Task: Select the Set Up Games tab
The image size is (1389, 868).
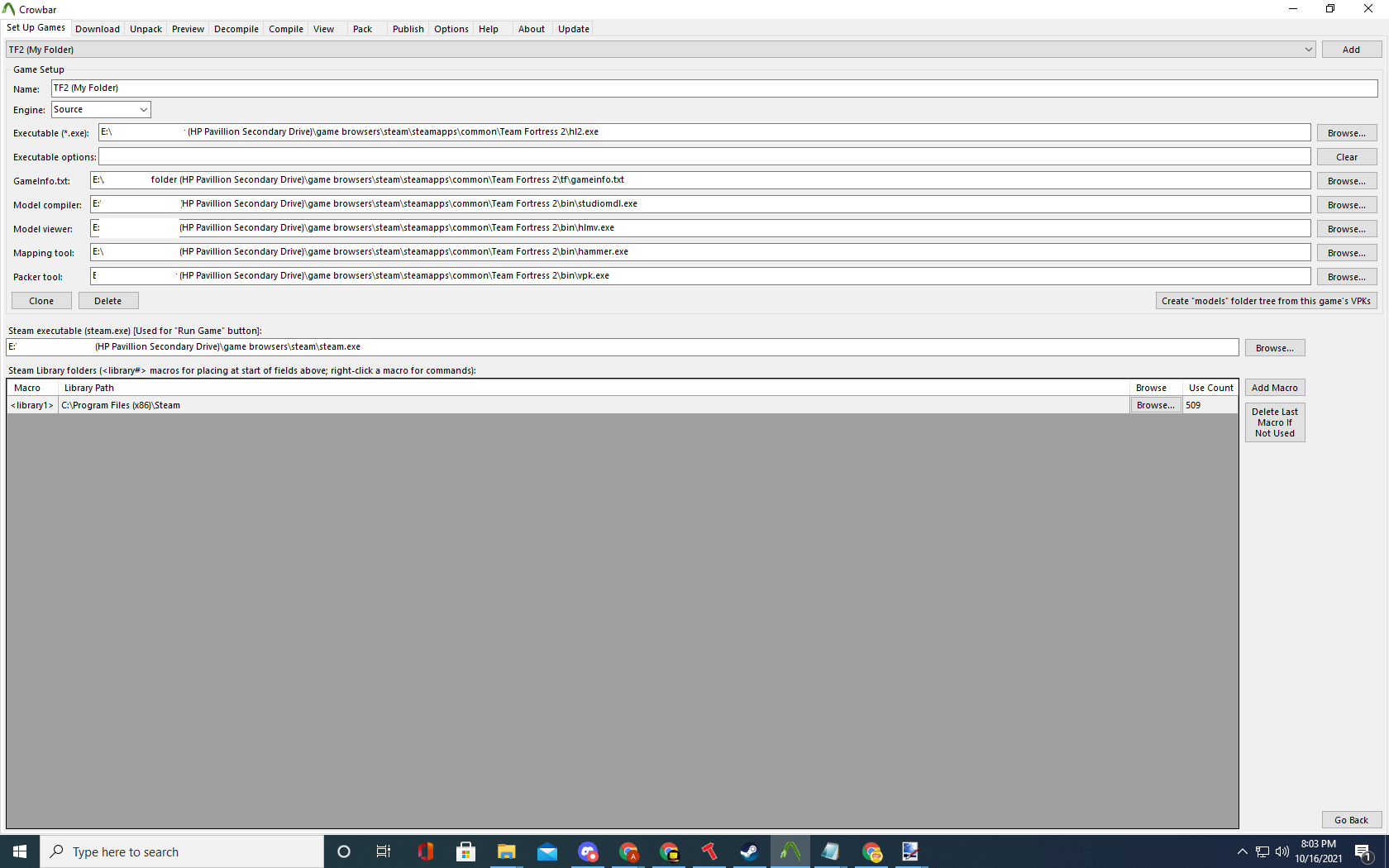Action: tap(36, 27)
